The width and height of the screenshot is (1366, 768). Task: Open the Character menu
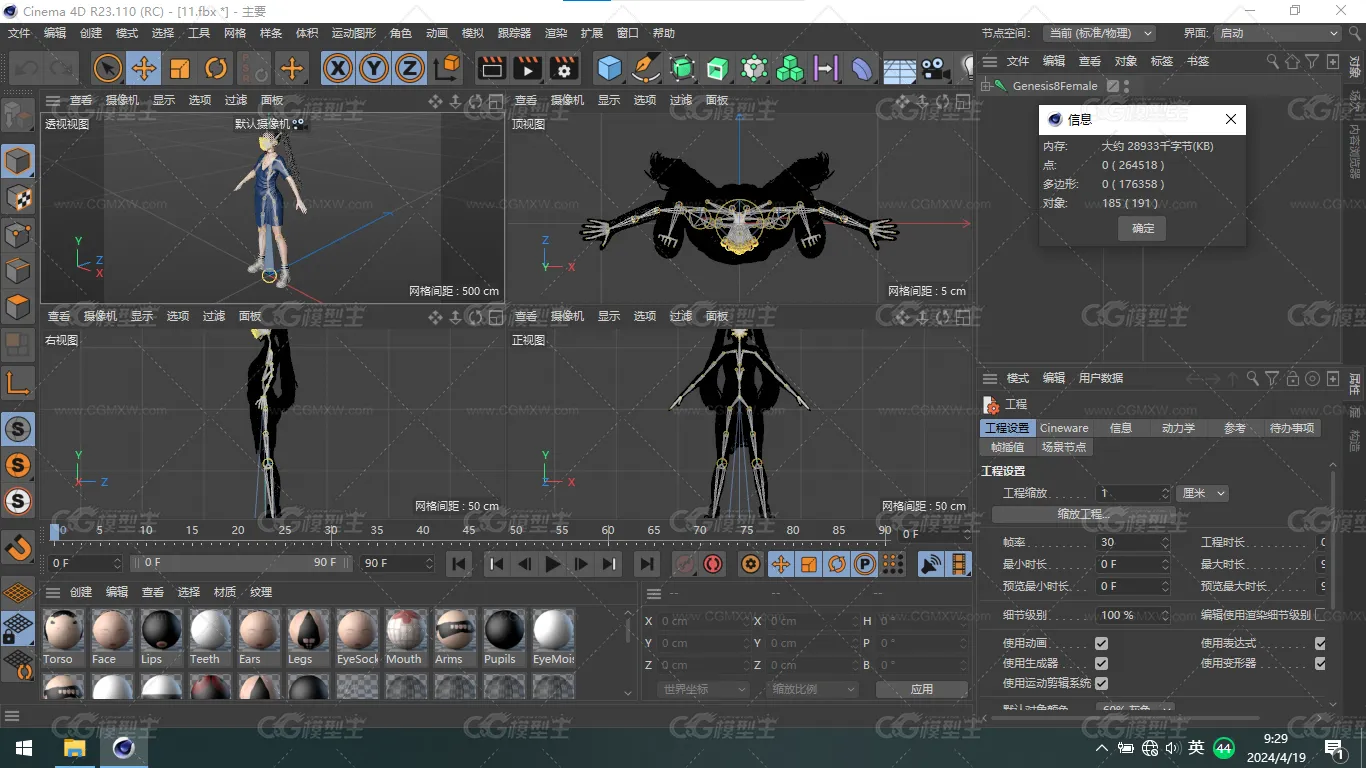(401, 33)
